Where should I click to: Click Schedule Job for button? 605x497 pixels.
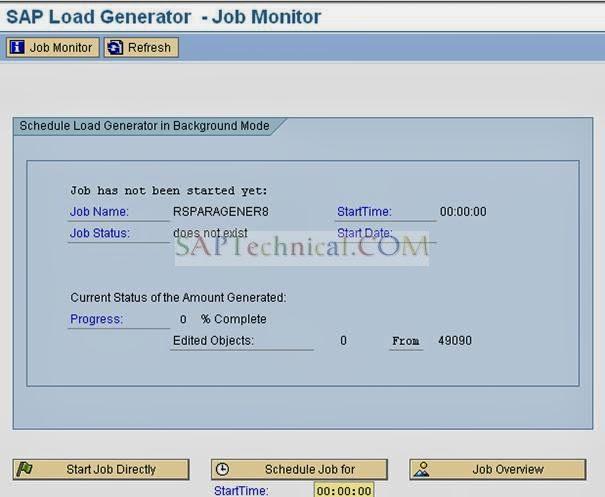(x=299, y=469)
